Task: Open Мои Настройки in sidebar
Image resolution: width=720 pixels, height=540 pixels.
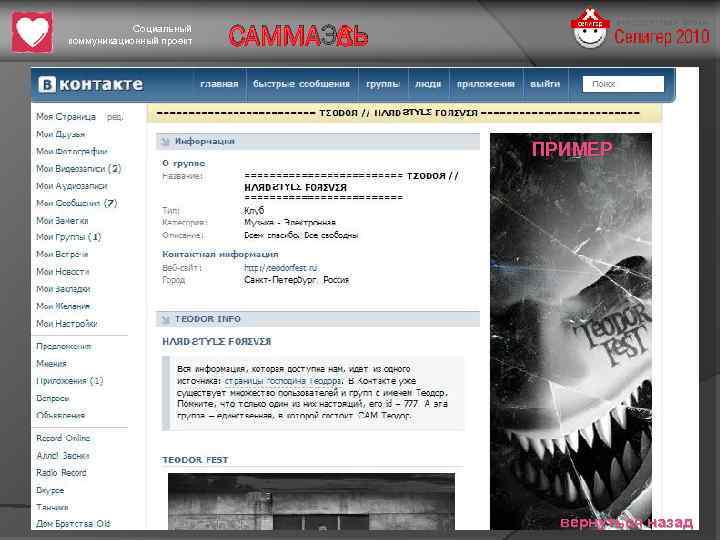Action: point(67,324)
